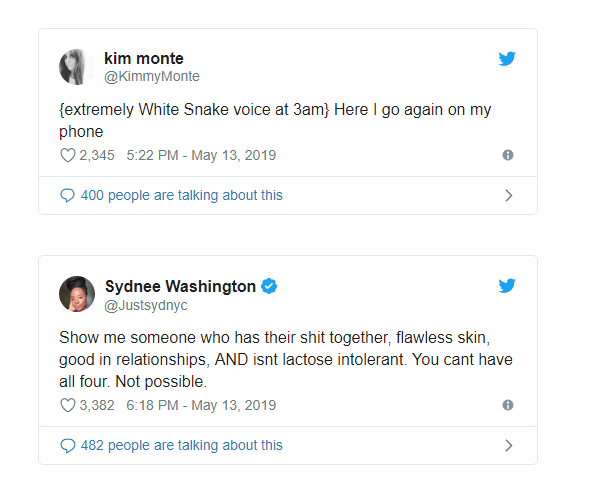Click Sydnee Washington's verified badge
Viewport: 606px width, 478px height.
pyautogui.click(x=269, y=286)
